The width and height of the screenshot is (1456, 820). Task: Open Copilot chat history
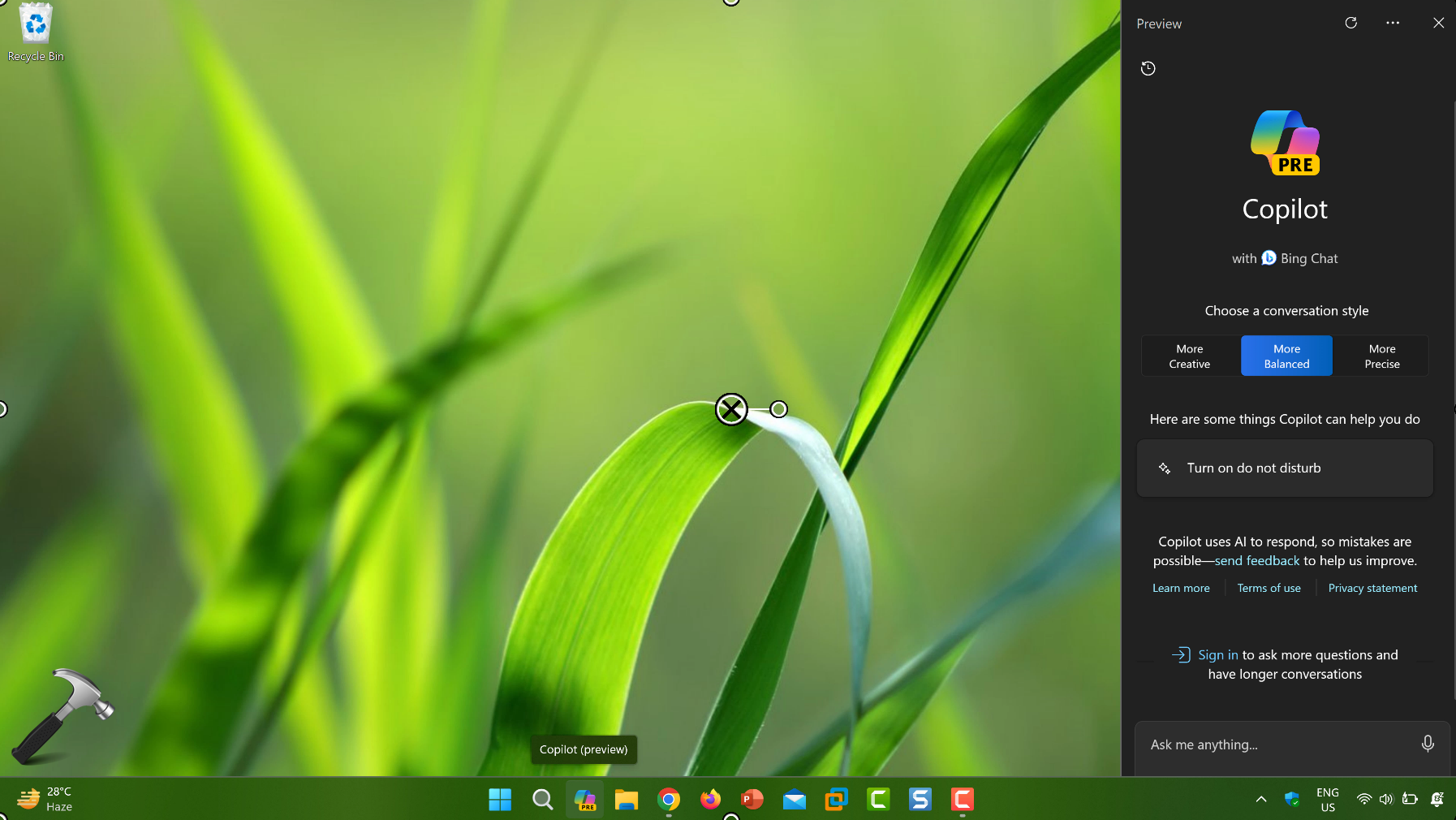tap(1148, 68)
